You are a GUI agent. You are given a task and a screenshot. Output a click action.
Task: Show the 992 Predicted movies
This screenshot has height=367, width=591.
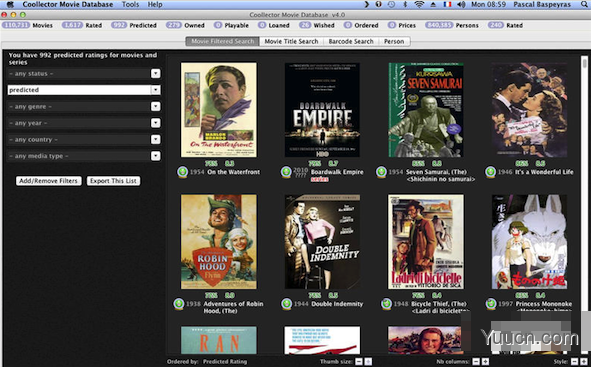tap(134, 25)
